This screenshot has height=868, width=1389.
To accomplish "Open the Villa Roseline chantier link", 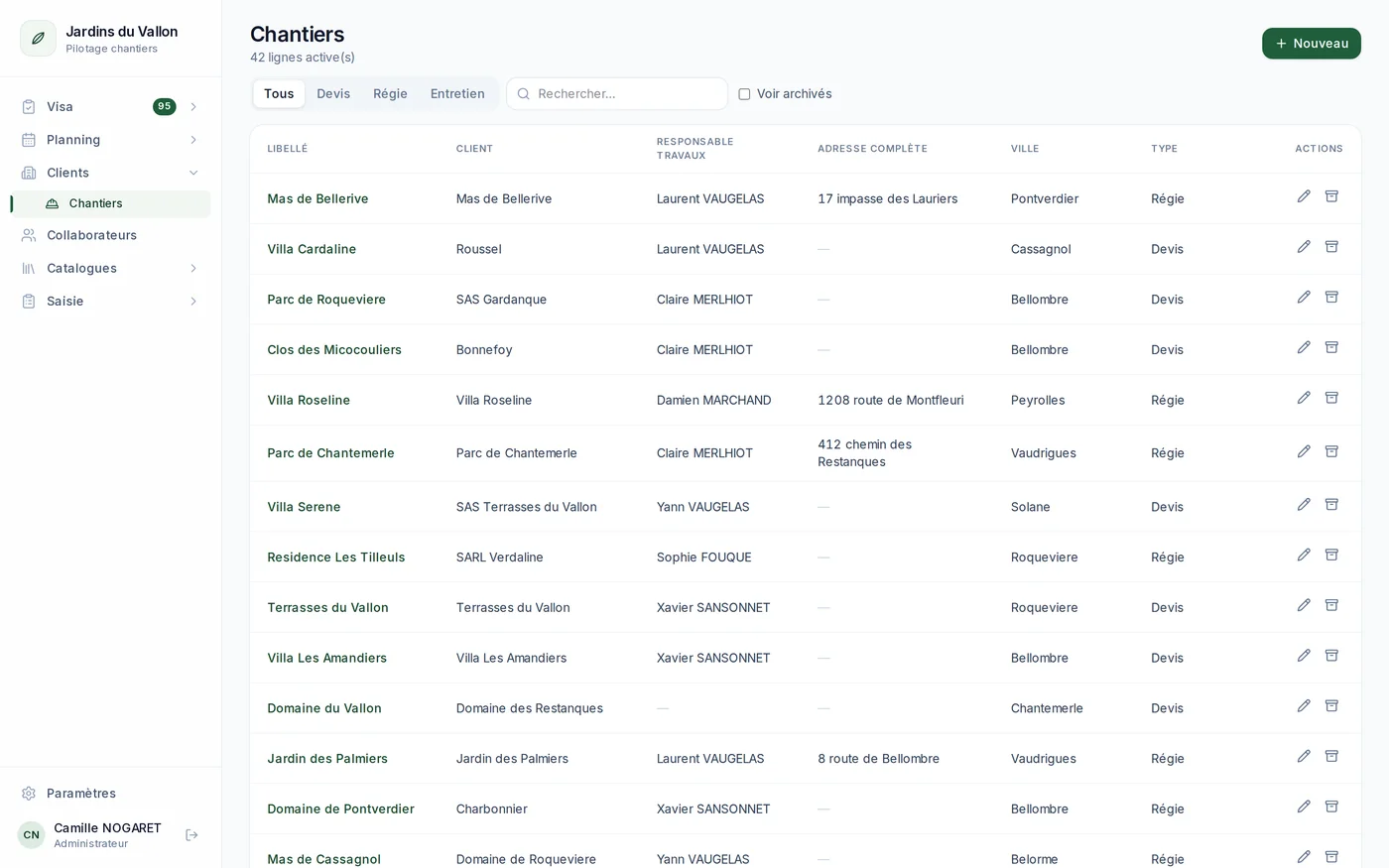I will pos(309,401).
